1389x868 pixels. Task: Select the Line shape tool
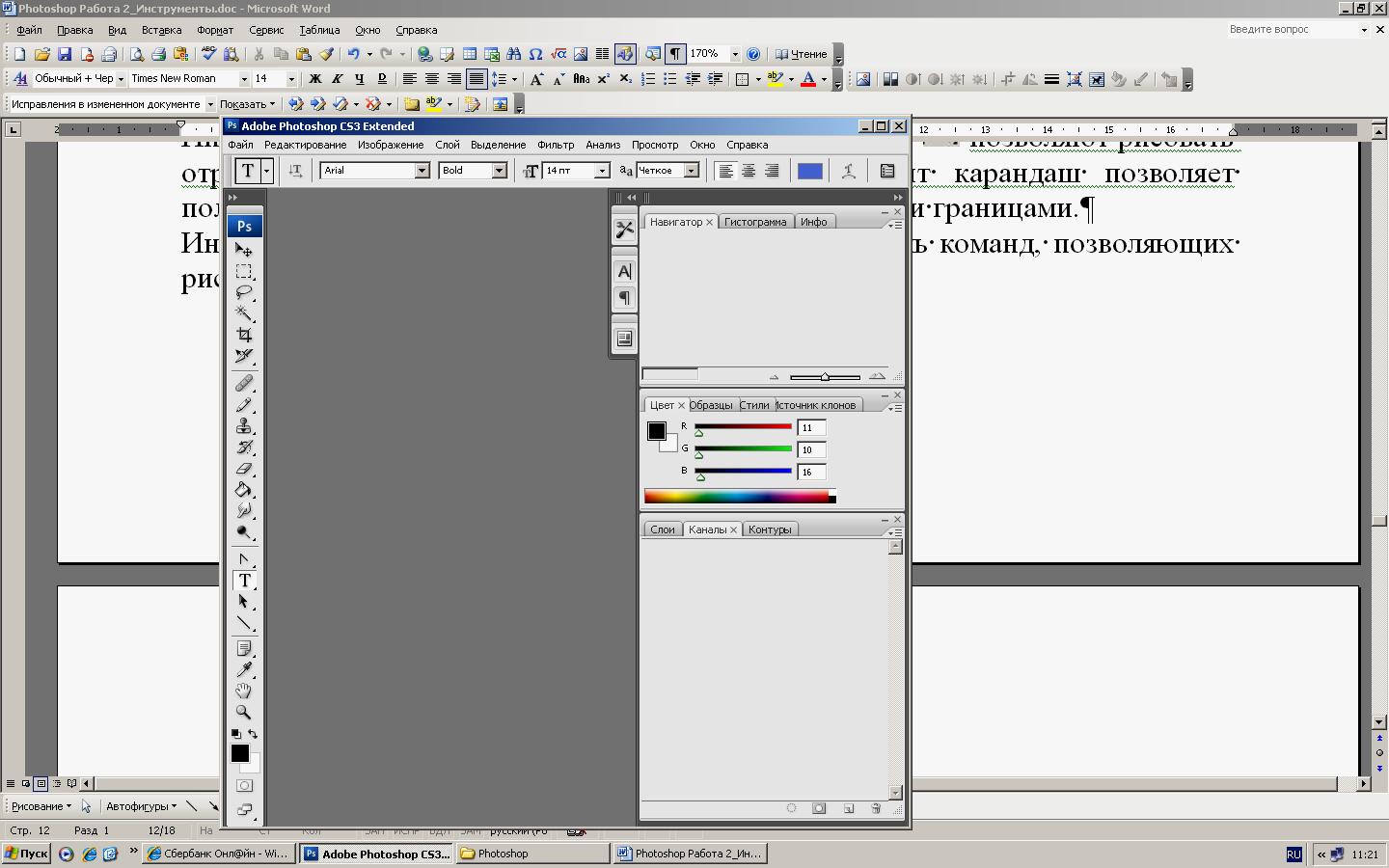[244, 623]
